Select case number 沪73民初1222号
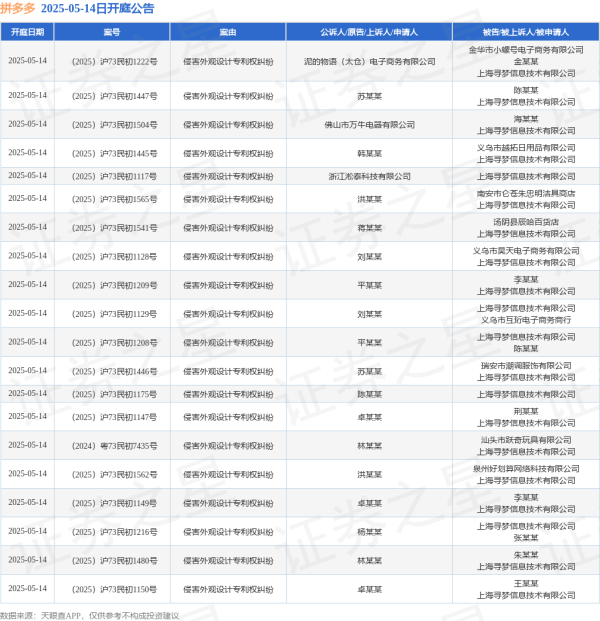 [114, 62]
